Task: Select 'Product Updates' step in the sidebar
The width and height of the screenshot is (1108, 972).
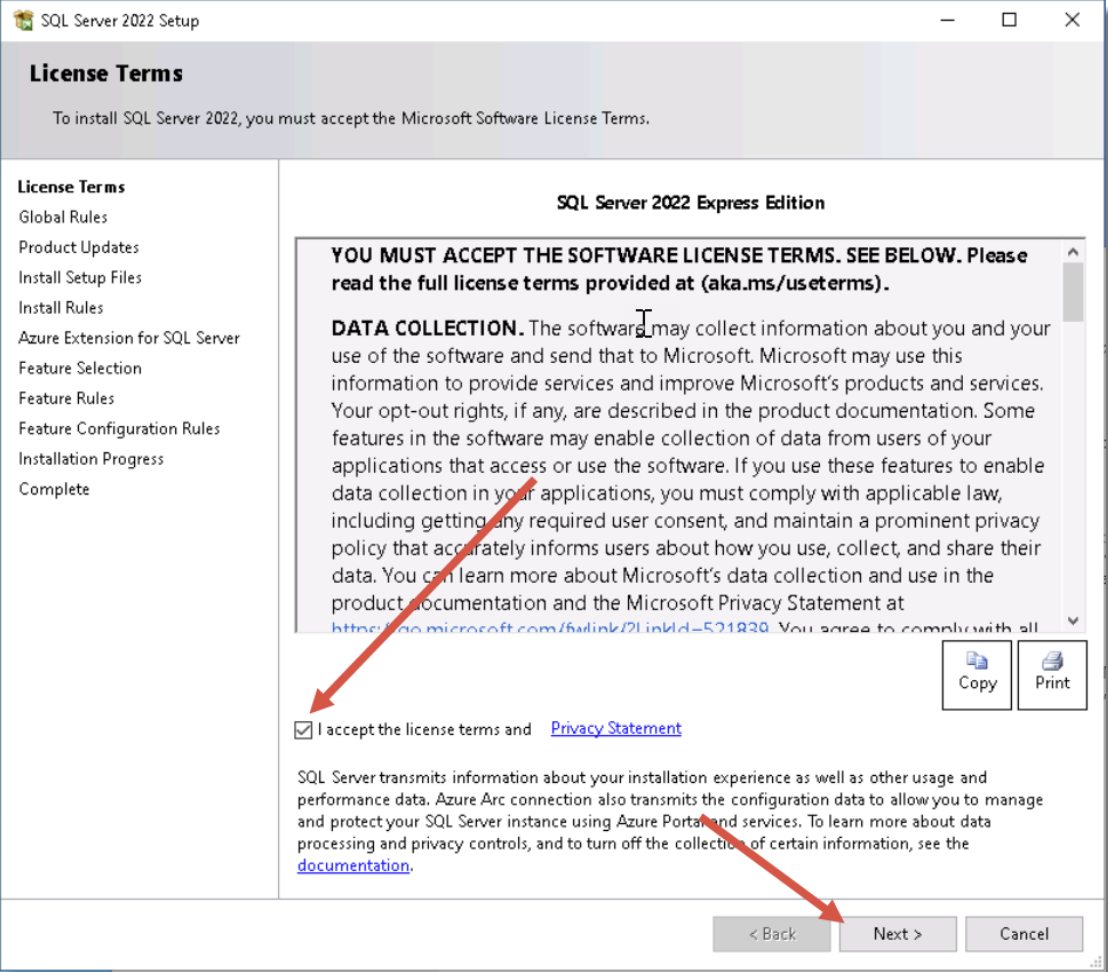Action: point(78,247)
